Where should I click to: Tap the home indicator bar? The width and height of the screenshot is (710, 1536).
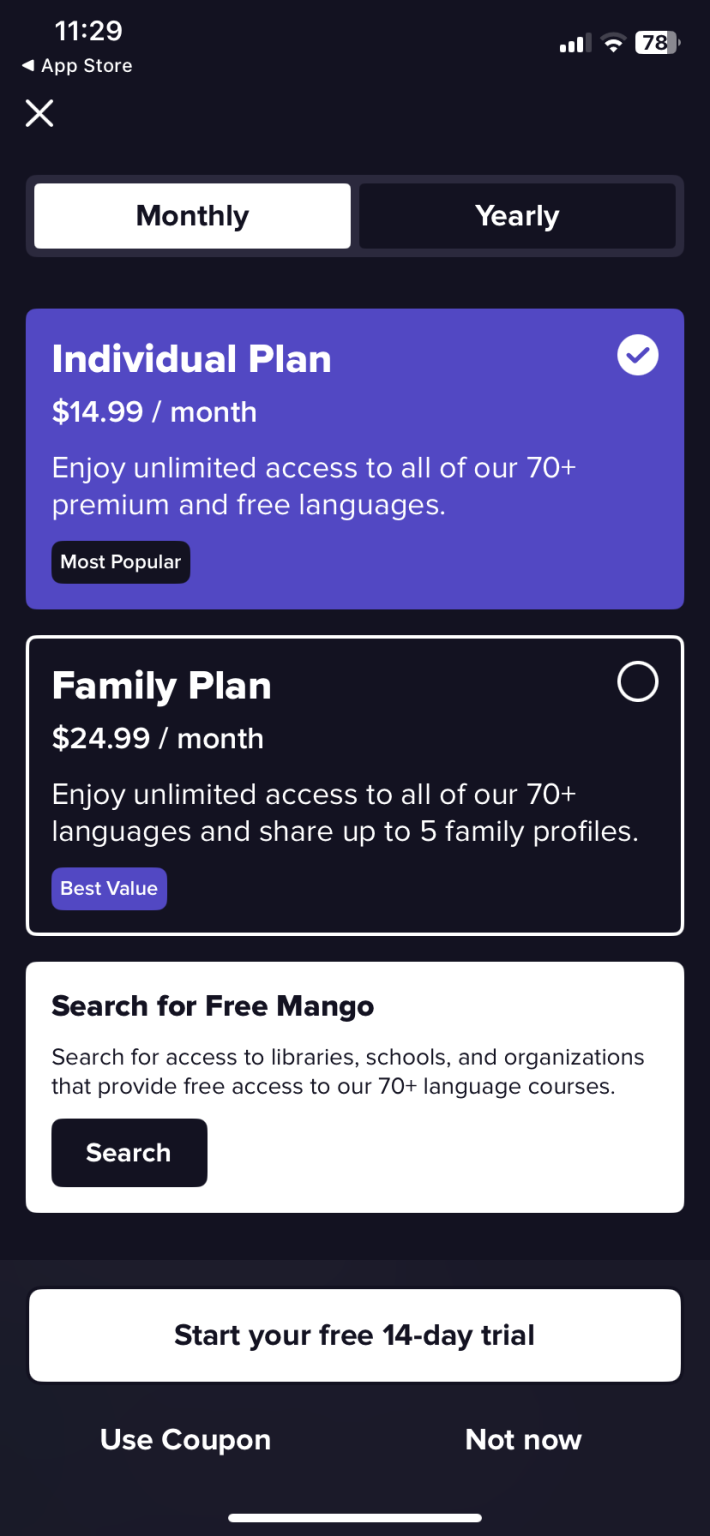(355, 1518)
